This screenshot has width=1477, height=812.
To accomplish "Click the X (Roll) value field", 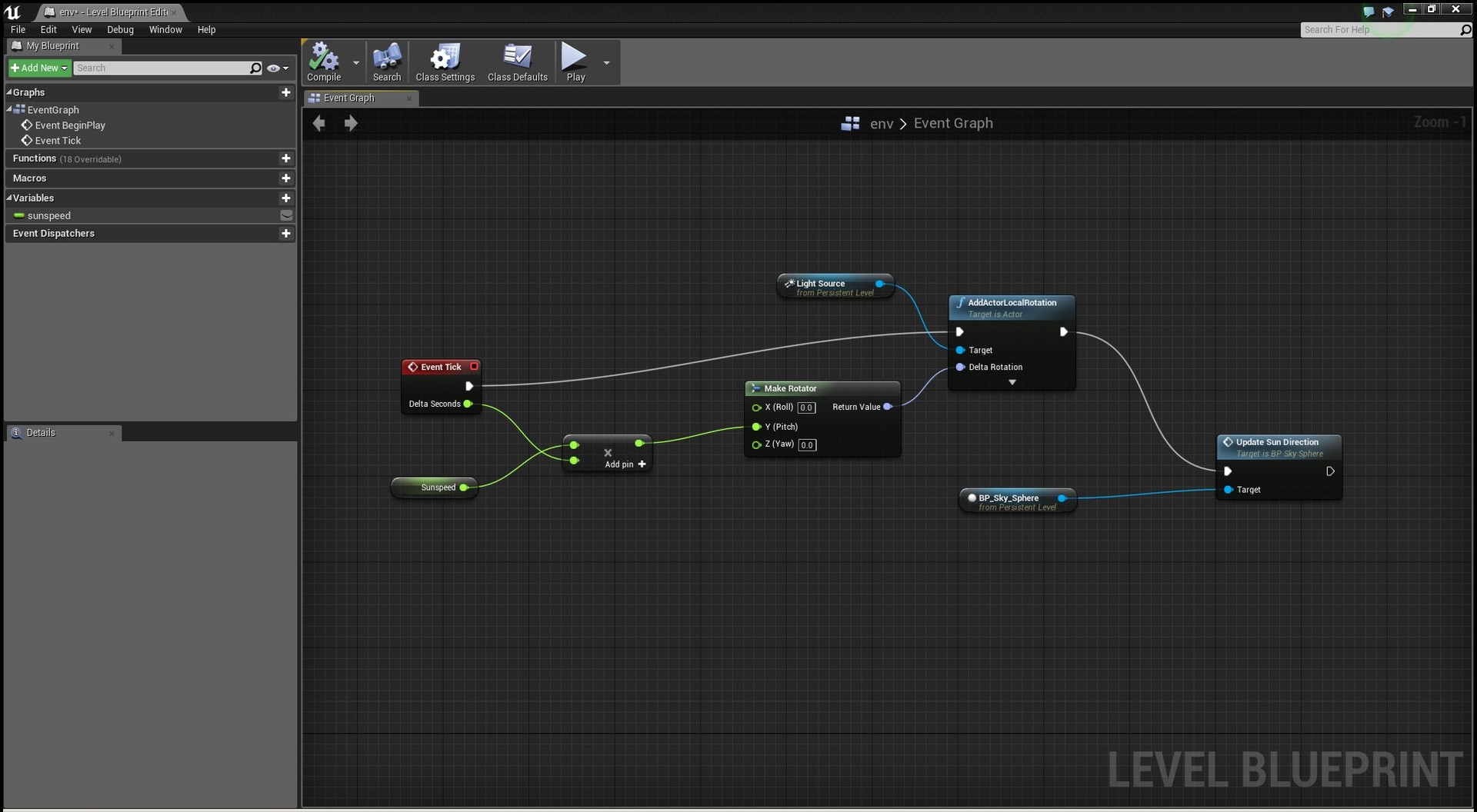I will click(x=806, y=408).
